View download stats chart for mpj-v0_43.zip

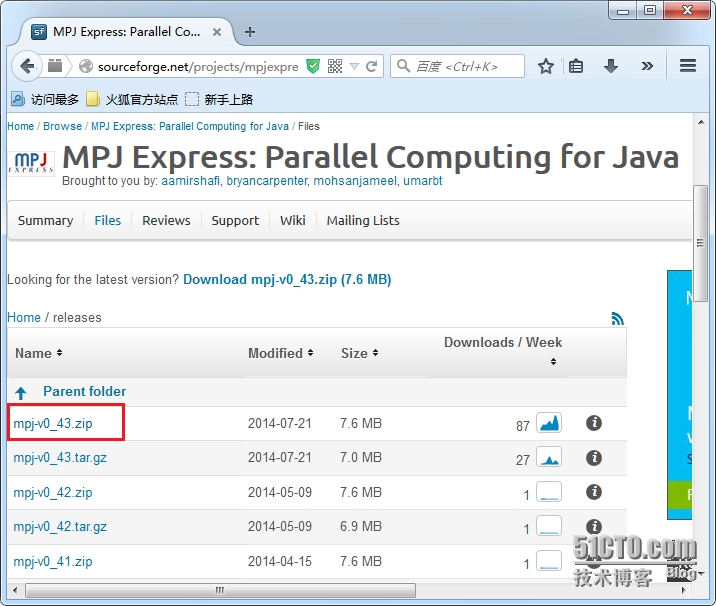[x=549, y=423]
